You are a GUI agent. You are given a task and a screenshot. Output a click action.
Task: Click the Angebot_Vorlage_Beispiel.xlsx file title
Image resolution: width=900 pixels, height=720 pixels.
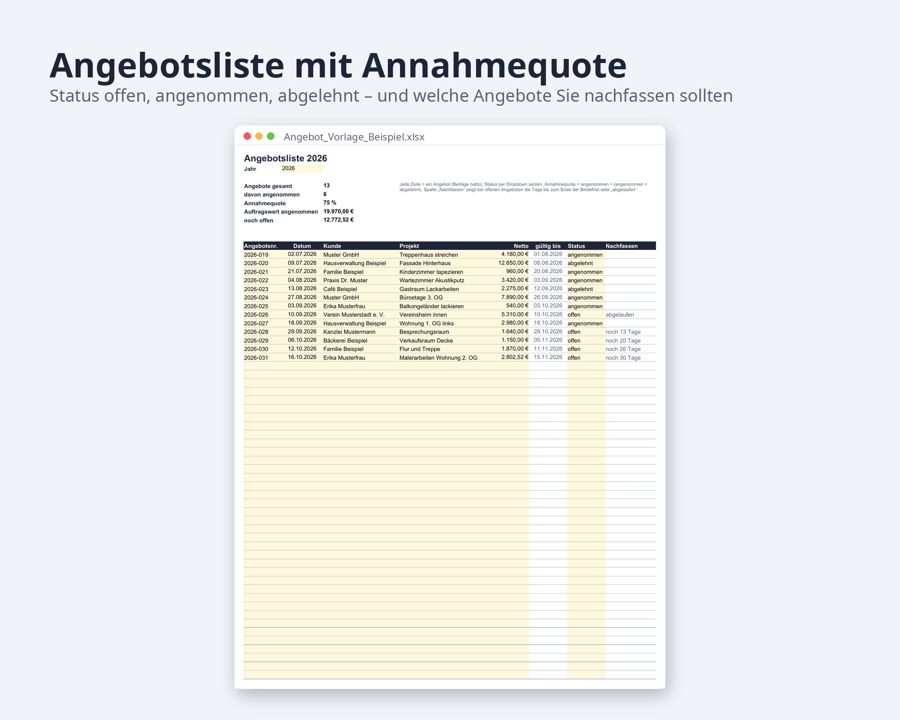coord(354,137)
